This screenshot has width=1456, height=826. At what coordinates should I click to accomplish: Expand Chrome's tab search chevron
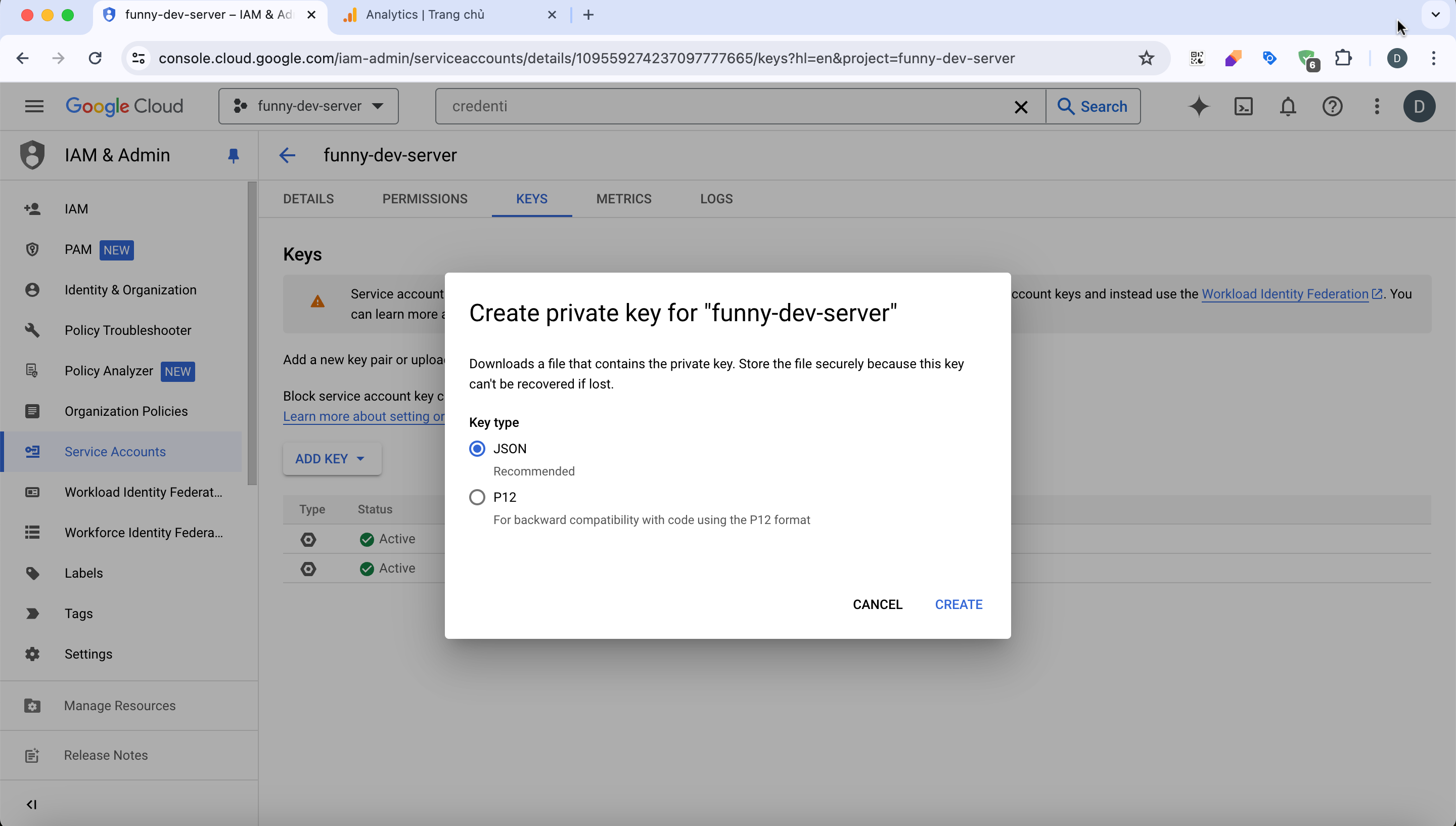(1435, 15)
